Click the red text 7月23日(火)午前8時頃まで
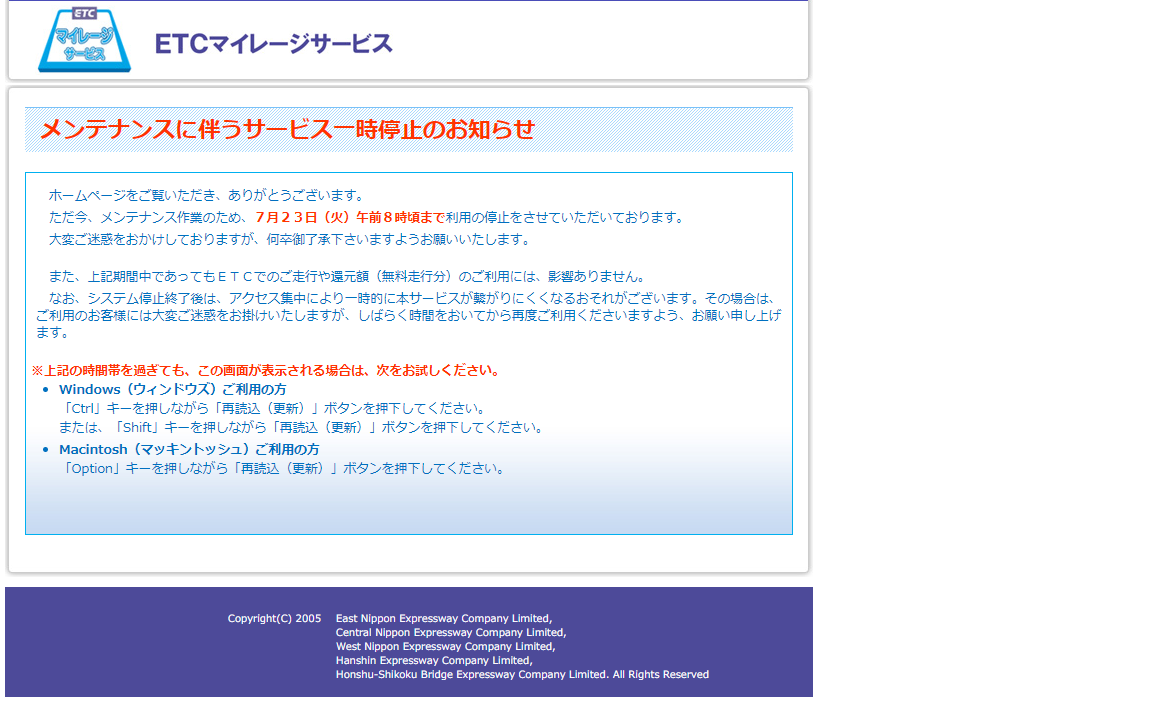The width and height of the screenshot is (1152, 702). [350, 217]
